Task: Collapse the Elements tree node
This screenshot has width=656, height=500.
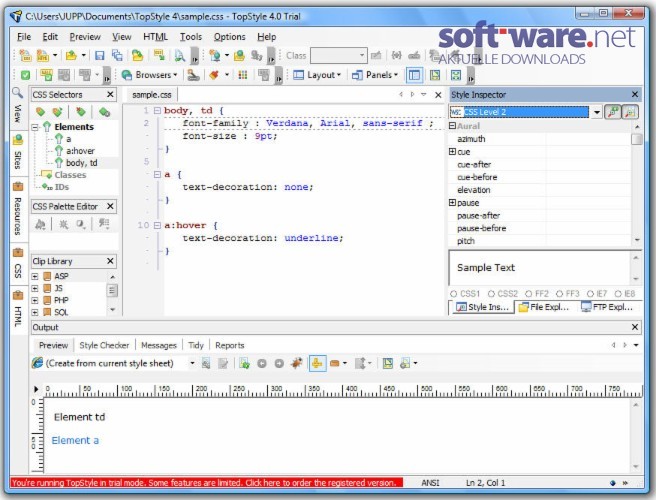Action: point(35,127)
